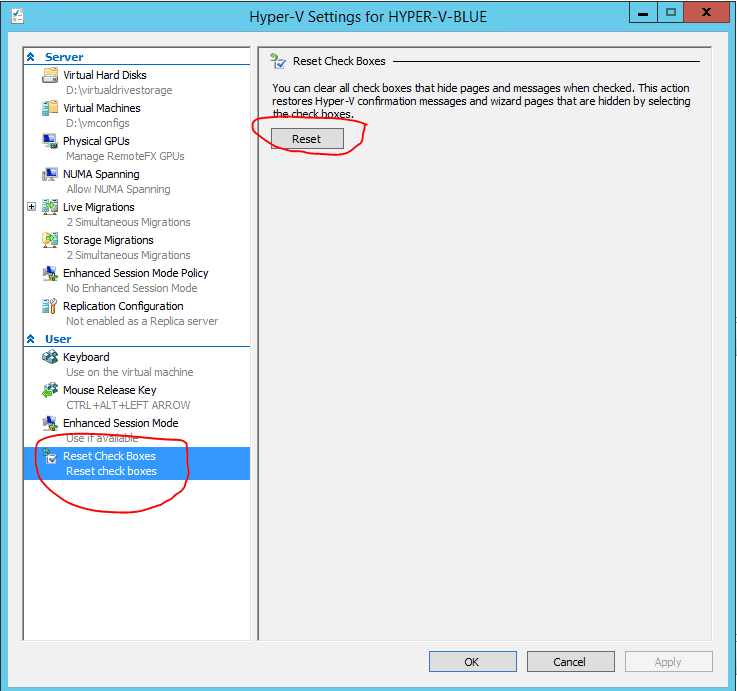Viewport: 737px width, 691px height.
Task: Click the Virtual Hard Disks icon
Action: (x=50, y=76)
